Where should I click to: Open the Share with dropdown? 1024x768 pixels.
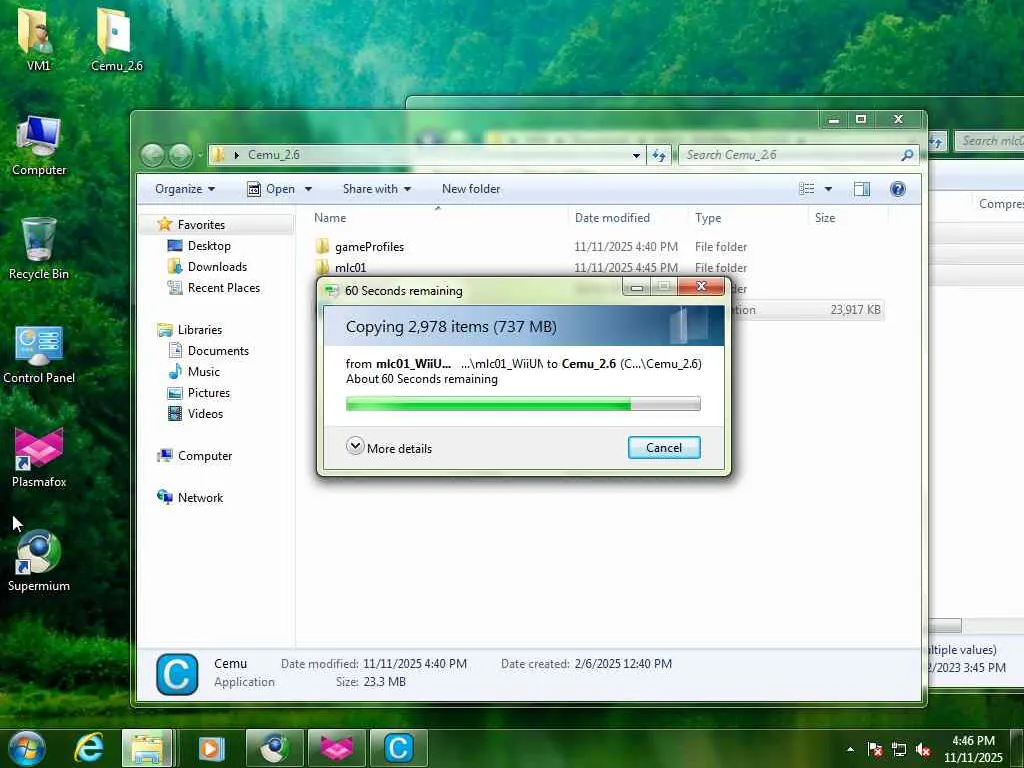click(377, 189)
